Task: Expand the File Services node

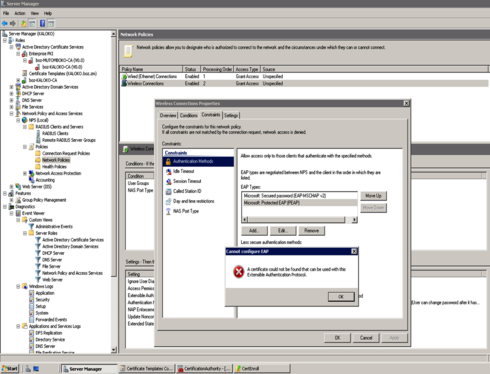Action: point(11,107)
